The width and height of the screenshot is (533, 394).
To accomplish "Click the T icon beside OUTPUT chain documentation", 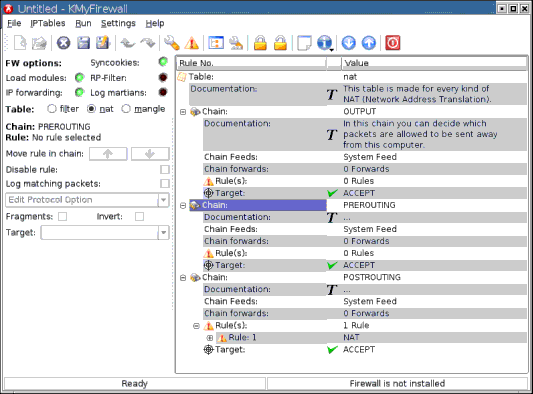I will click(x=332, y=135).
